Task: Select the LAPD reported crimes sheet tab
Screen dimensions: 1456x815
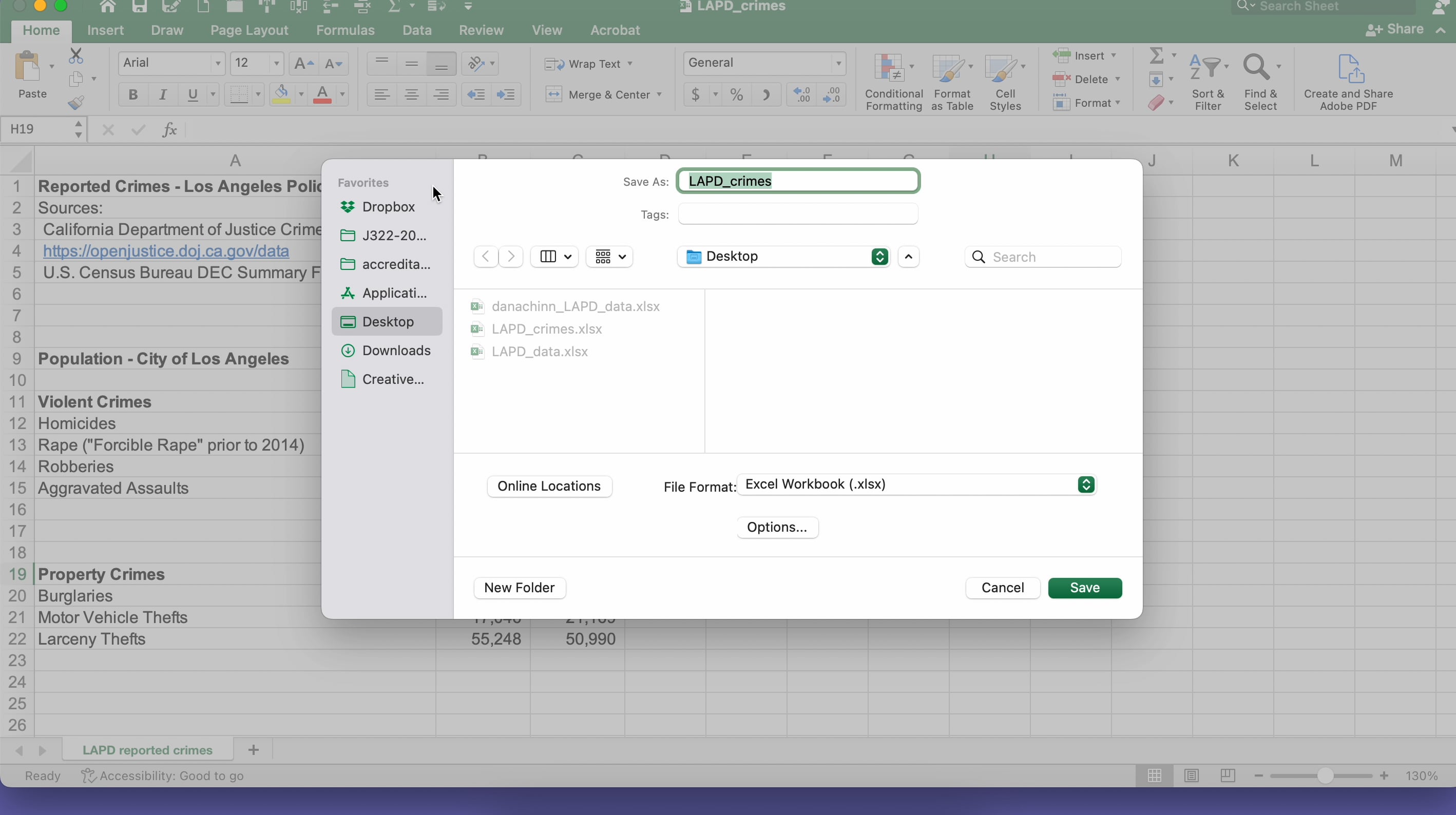Action: coord(147,750)
